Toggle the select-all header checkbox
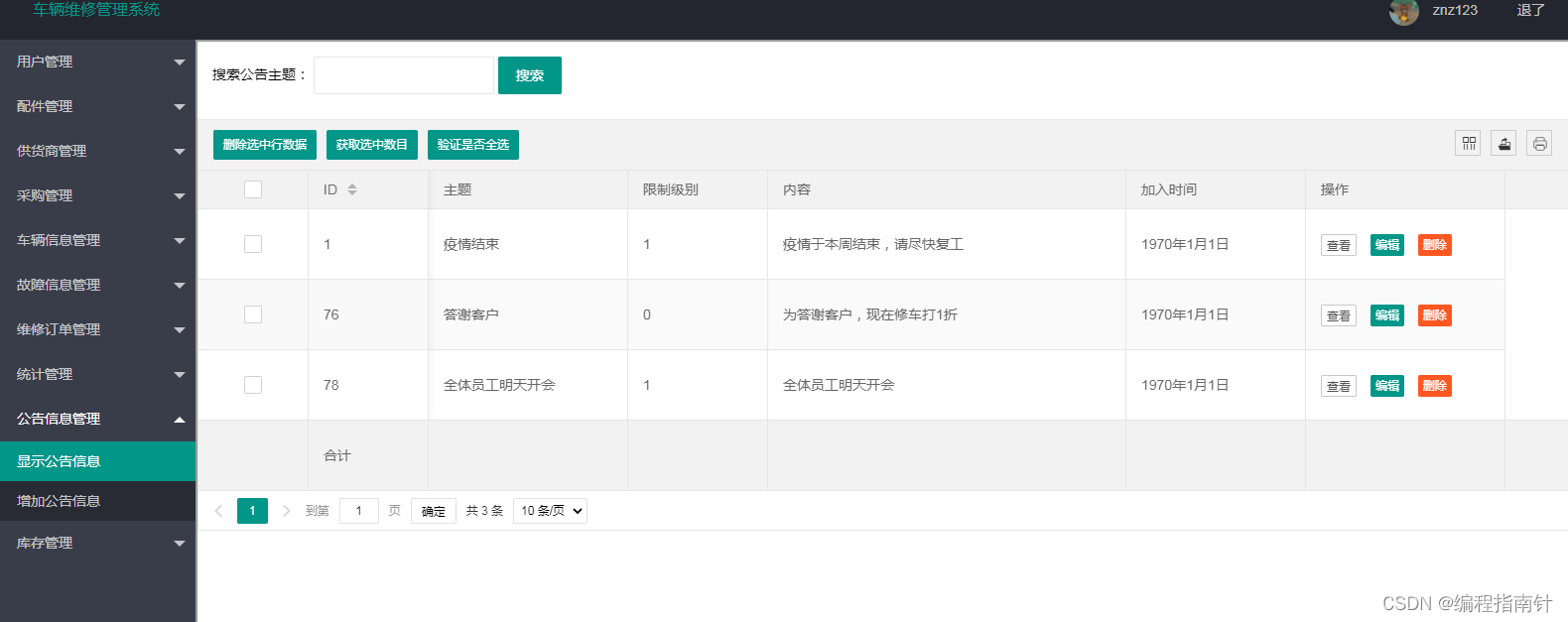This screenshot has width=1568, height=622. 253,189
